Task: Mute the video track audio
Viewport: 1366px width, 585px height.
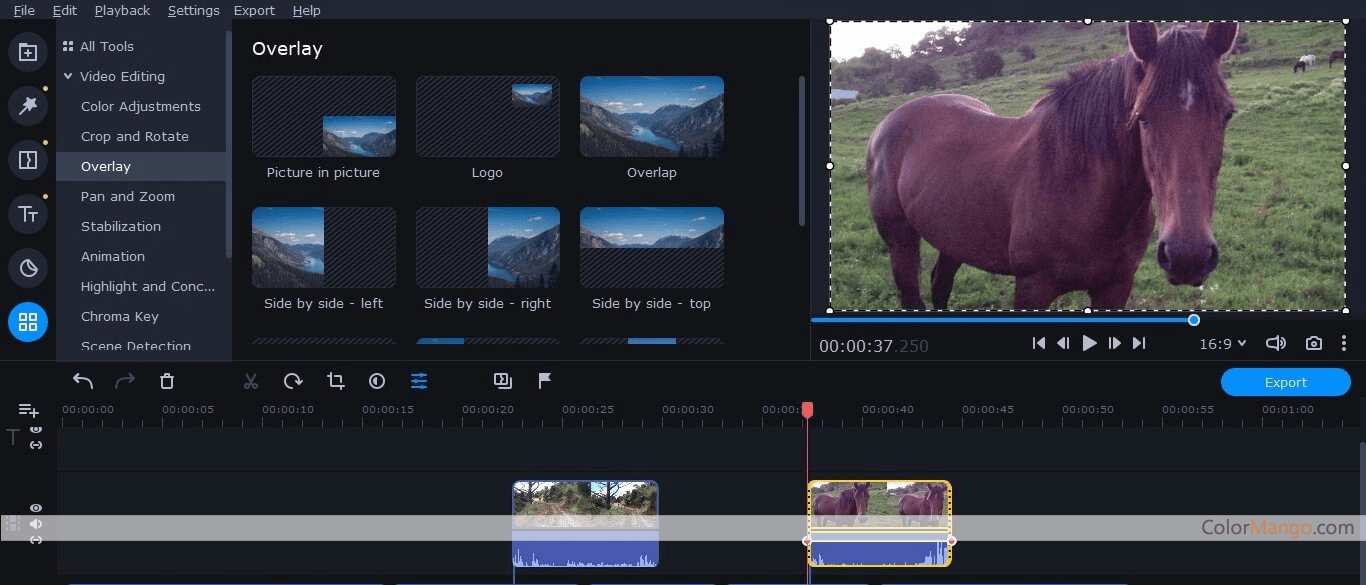Action: (x=36, y=524)
